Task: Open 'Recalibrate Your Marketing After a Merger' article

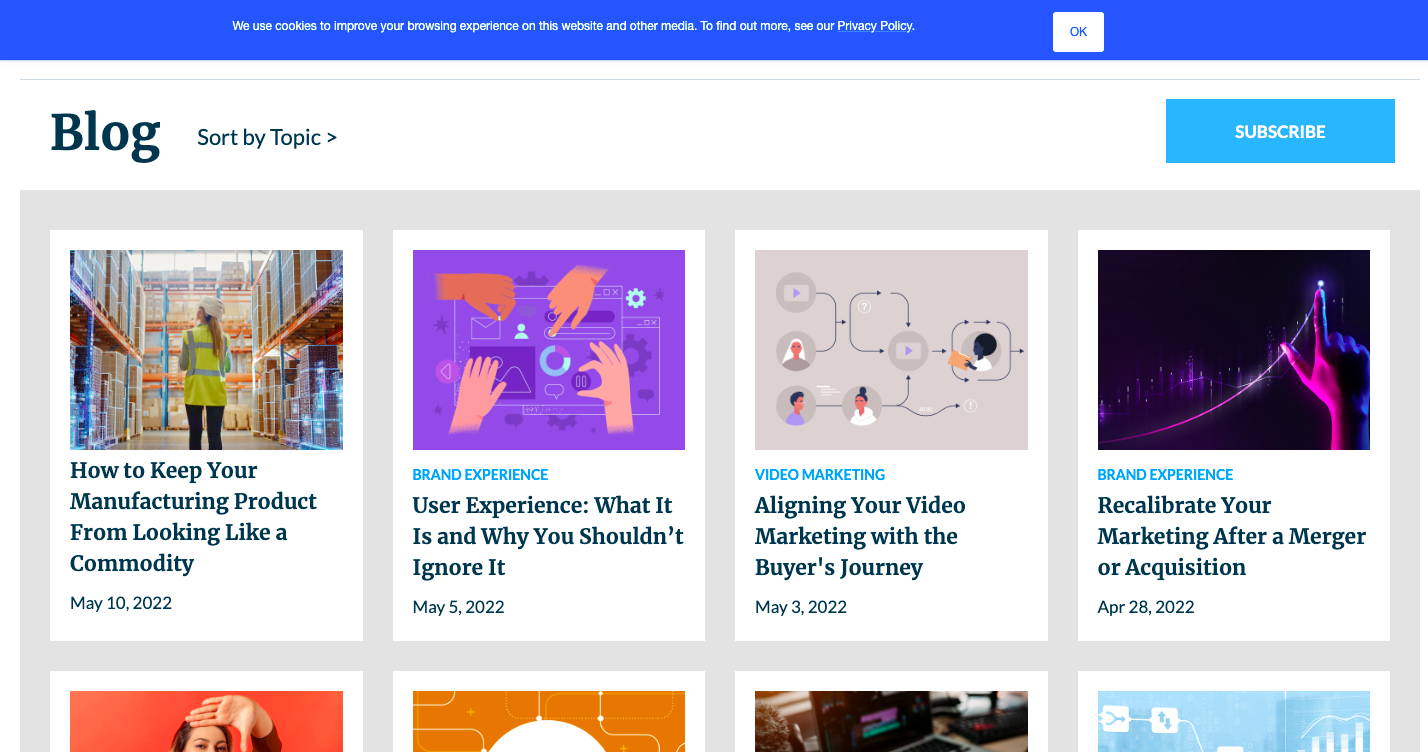Action: pyautogui.click(x=1234, y=536)
